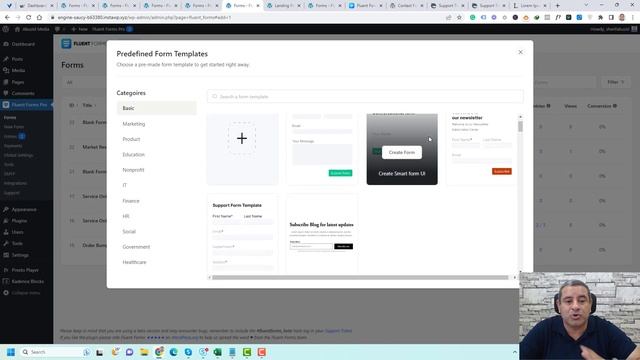Viewport: 640px width, 360px height.
Task: Click the Create Form button
Action: (x=402, y=152)
